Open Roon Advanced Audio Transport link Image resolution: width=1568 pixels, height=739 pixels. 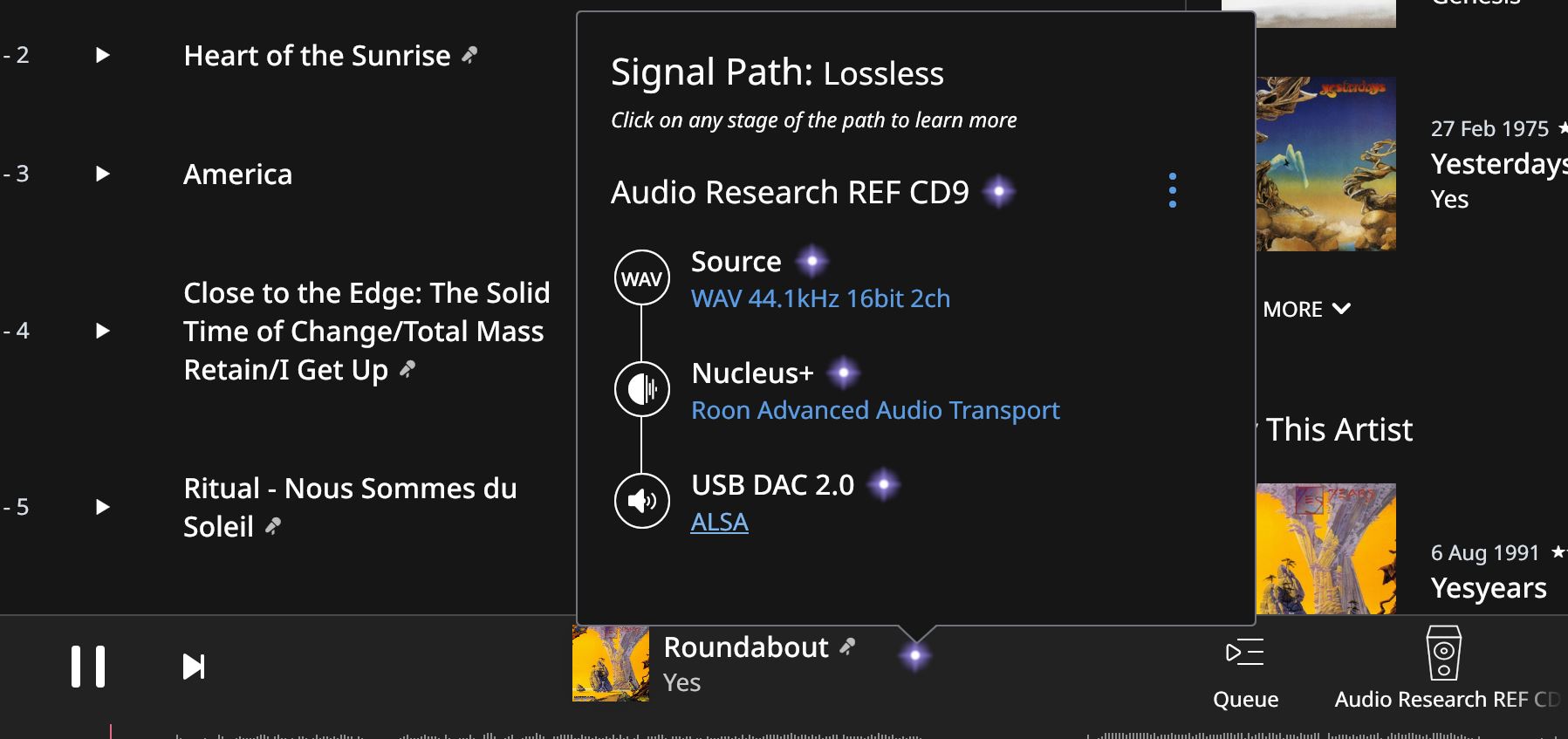pyautogui.click(x=875, y=410)
